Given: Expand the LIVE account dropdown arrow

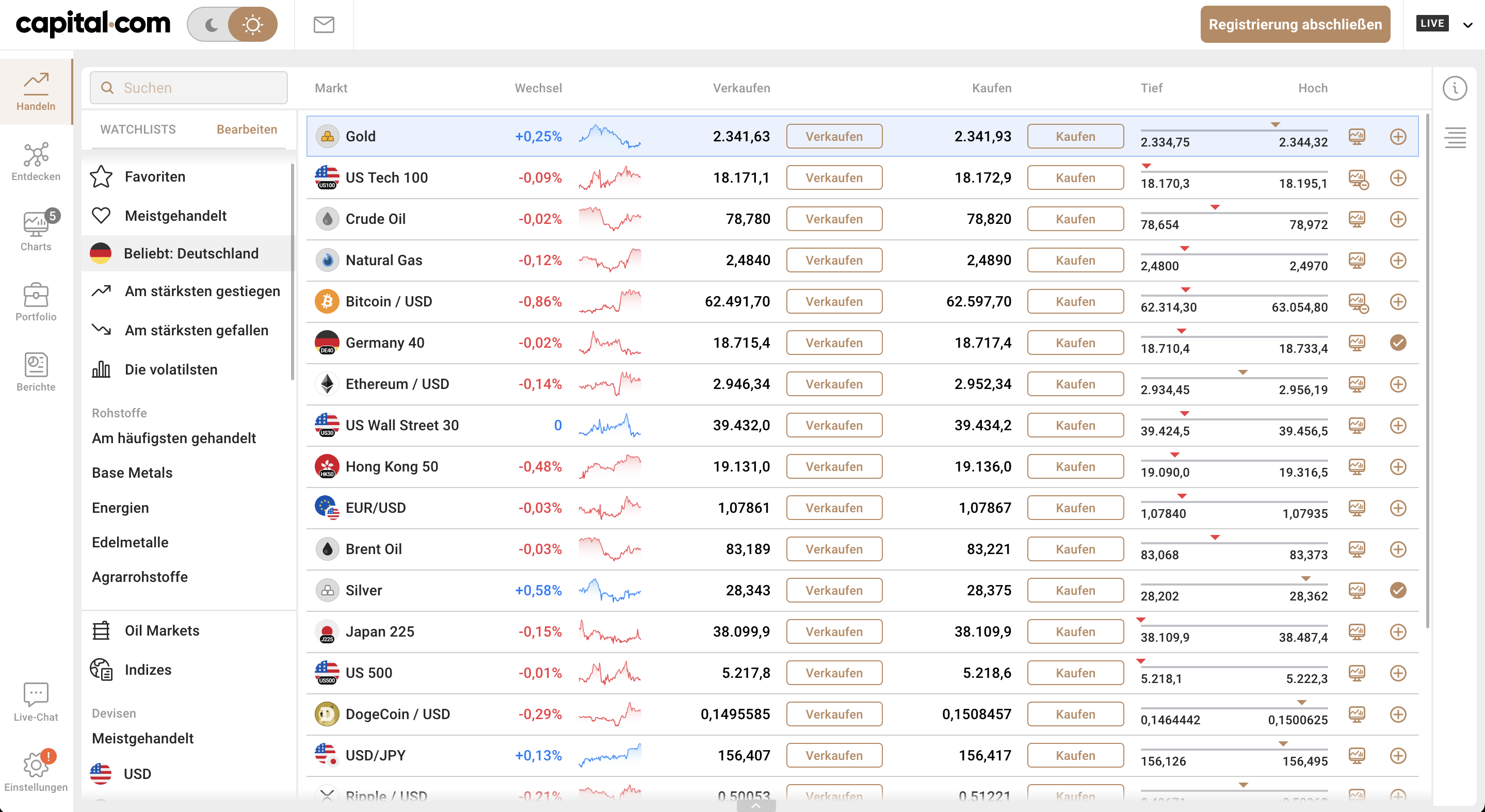Looking at the screenshot, I should click(1467, 24).
